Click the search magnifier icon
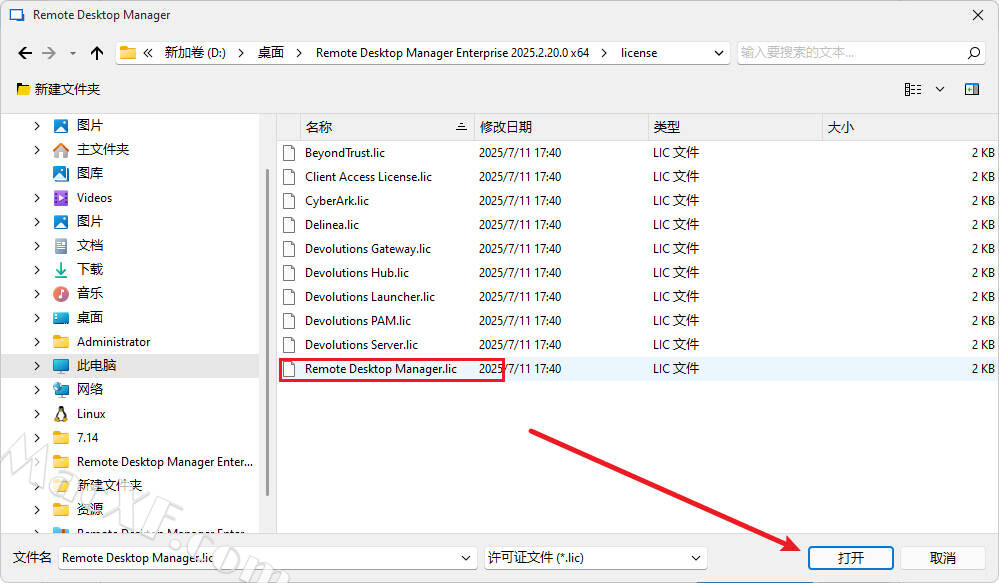This screenshot has height=583, width=999. pos(974,53)
